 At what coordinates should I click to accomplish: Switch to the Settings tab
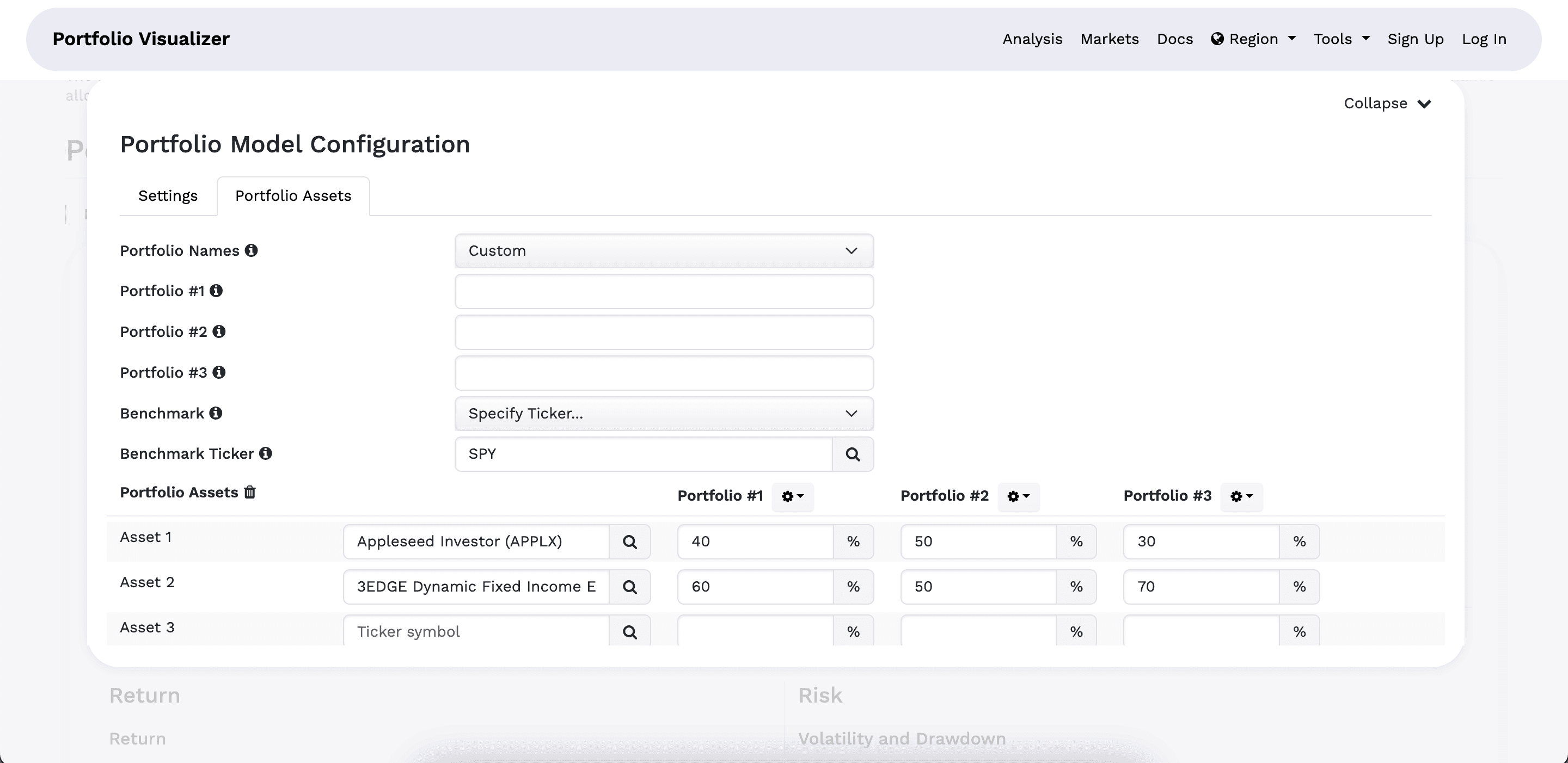pyautogui.click(x=168, y=196)
